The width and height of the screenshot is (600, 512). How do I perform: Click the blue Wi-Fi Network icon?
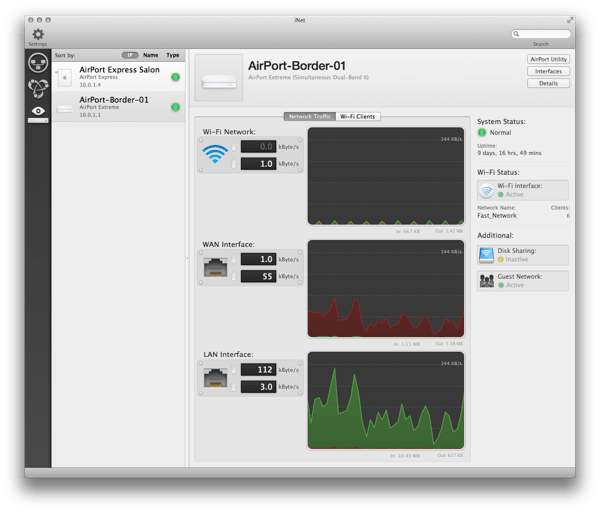coord(214,154)
